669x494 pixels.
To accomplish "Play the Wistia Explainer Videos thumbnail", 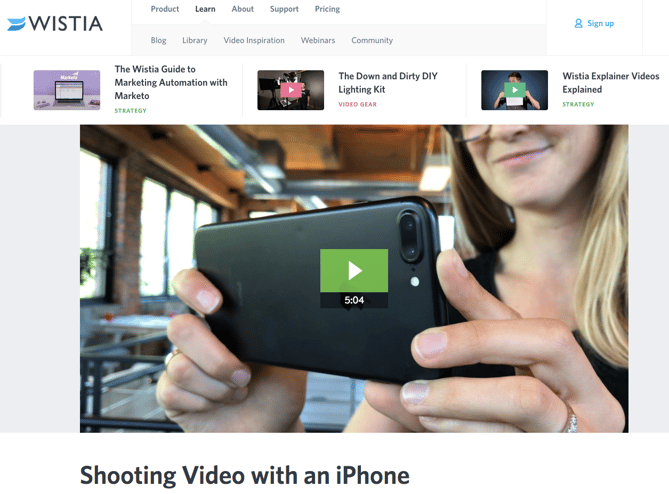I will 515,90.
